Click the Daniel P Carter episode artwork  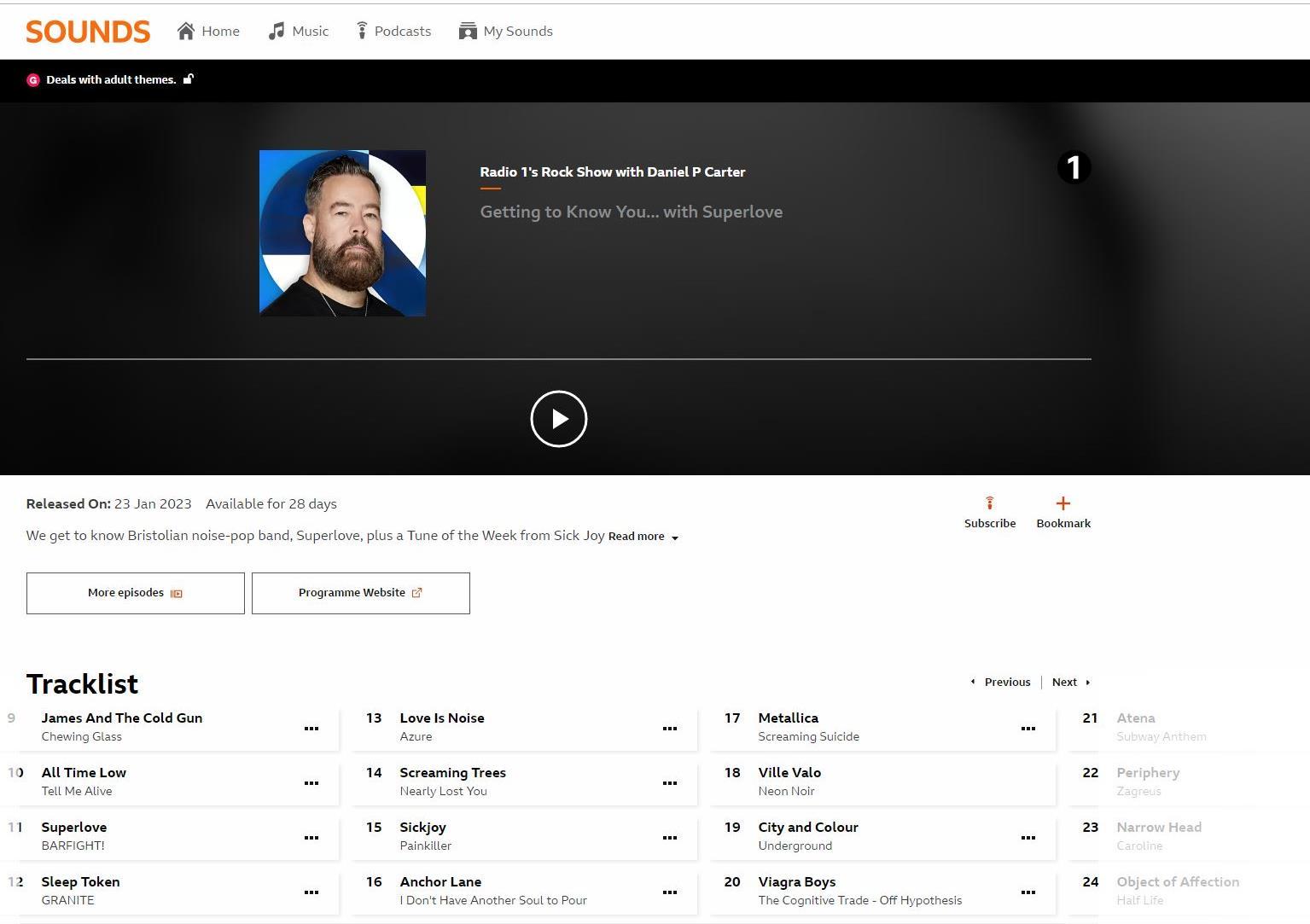342,233
